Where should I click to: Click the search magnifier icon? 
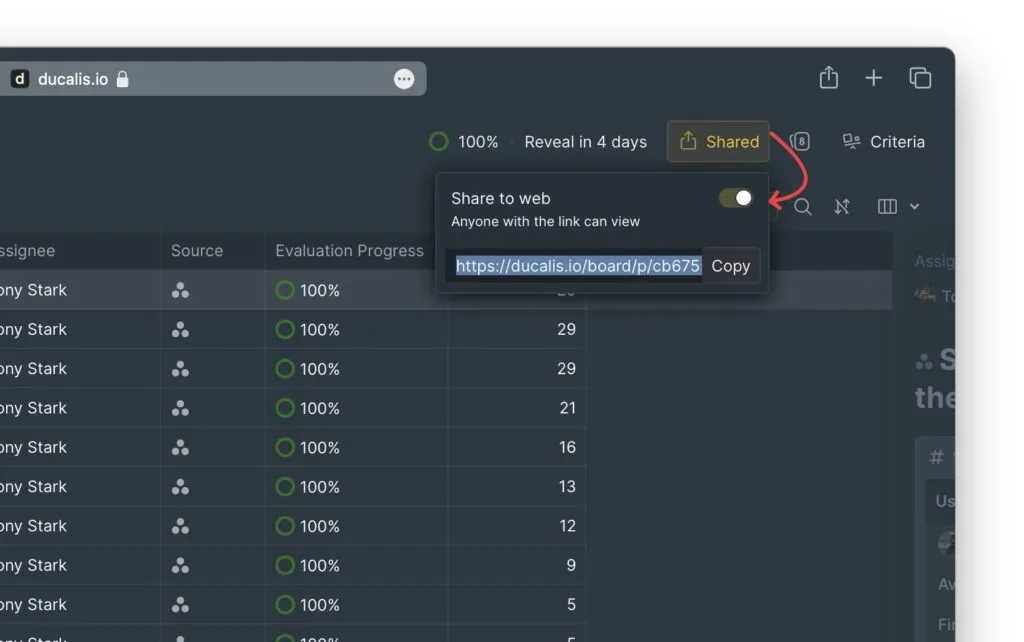803,207
